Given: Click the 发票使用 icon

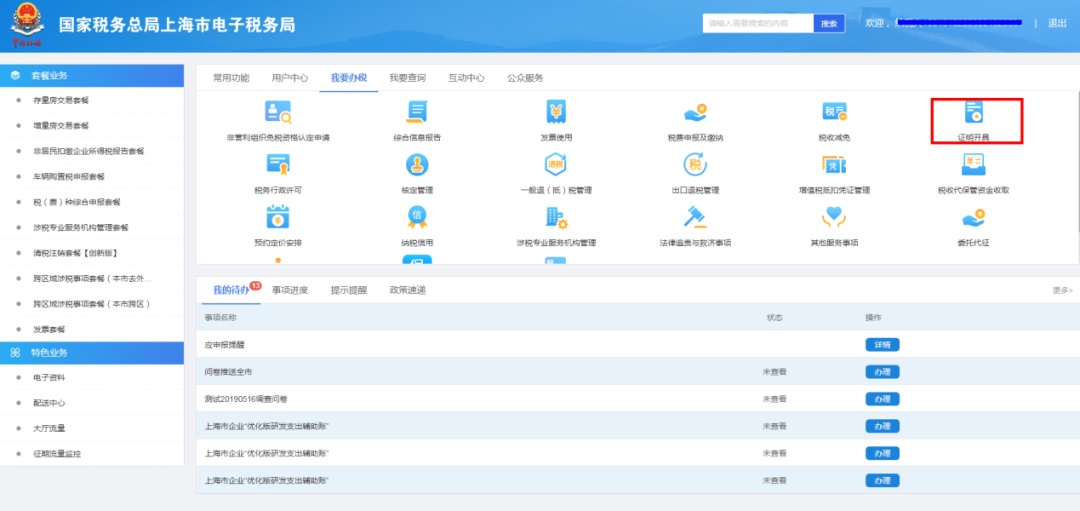Looking at the screenshot, I should click(556, 113).
